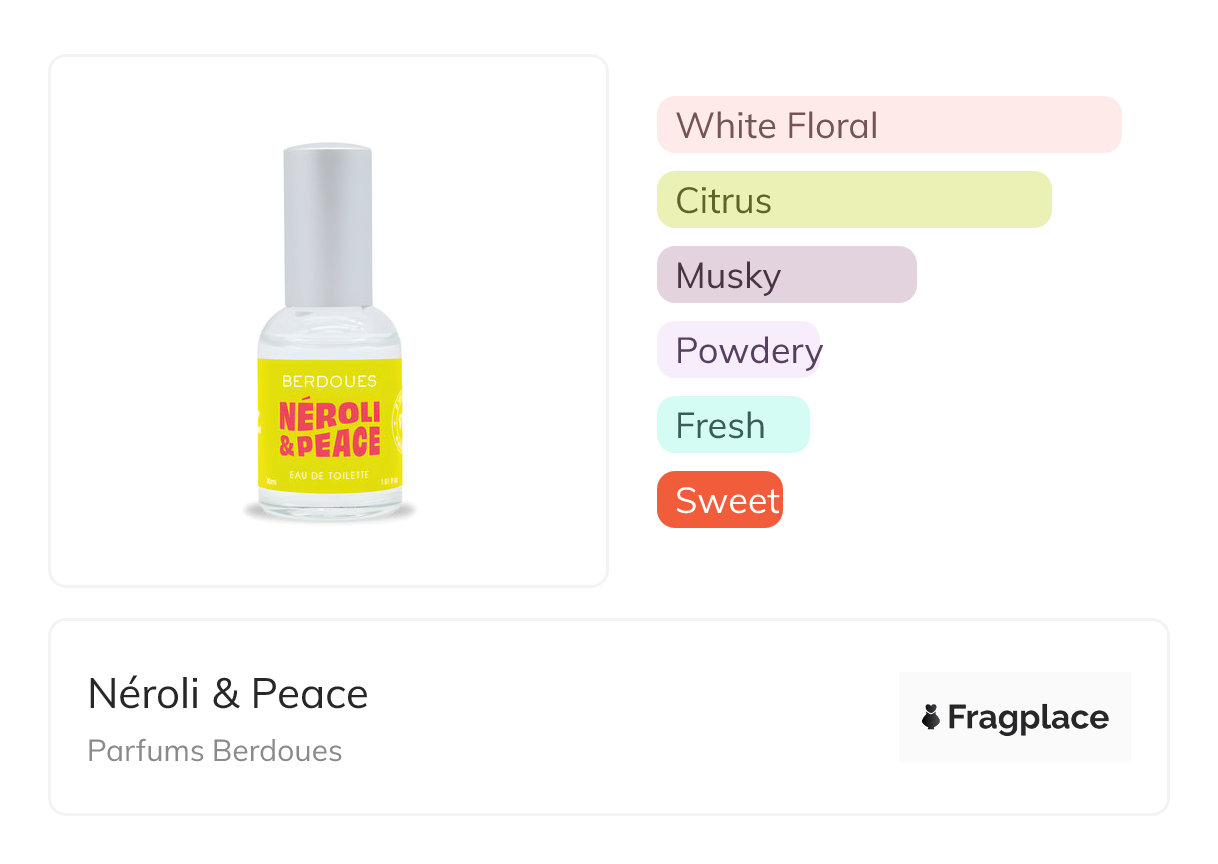This screenshot has width=1218, height=864.
Task: Click the EAU DE TOILETTE text on bottle
Action: (330, 474)
